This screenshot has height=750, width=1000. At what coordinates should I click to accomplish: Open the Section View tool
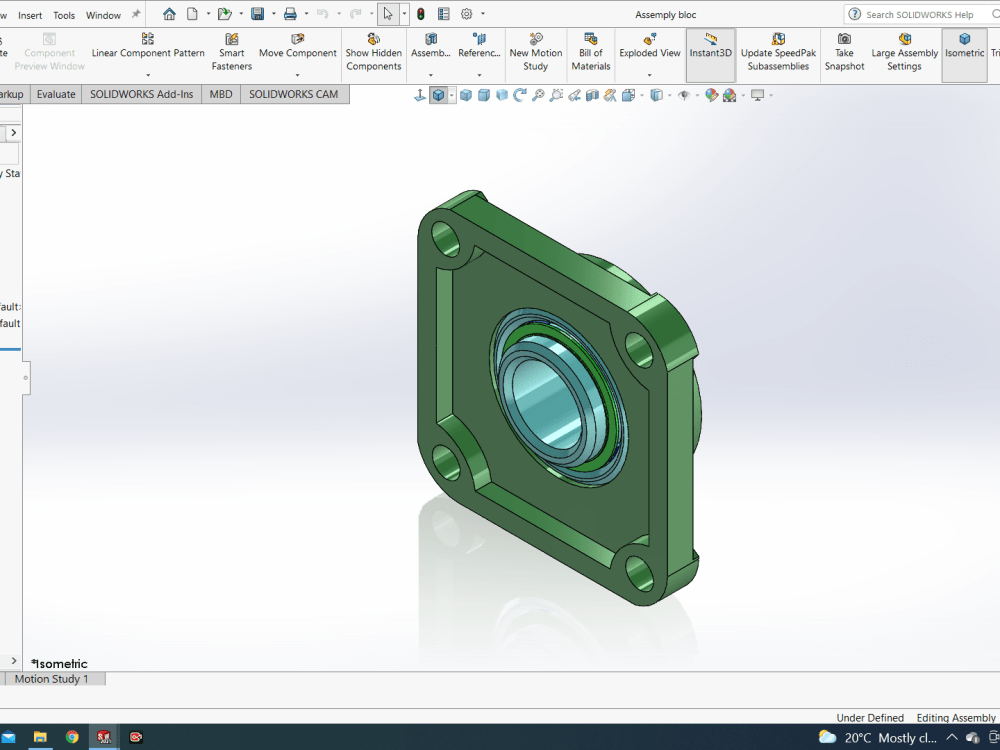click(x=591, y=95)
